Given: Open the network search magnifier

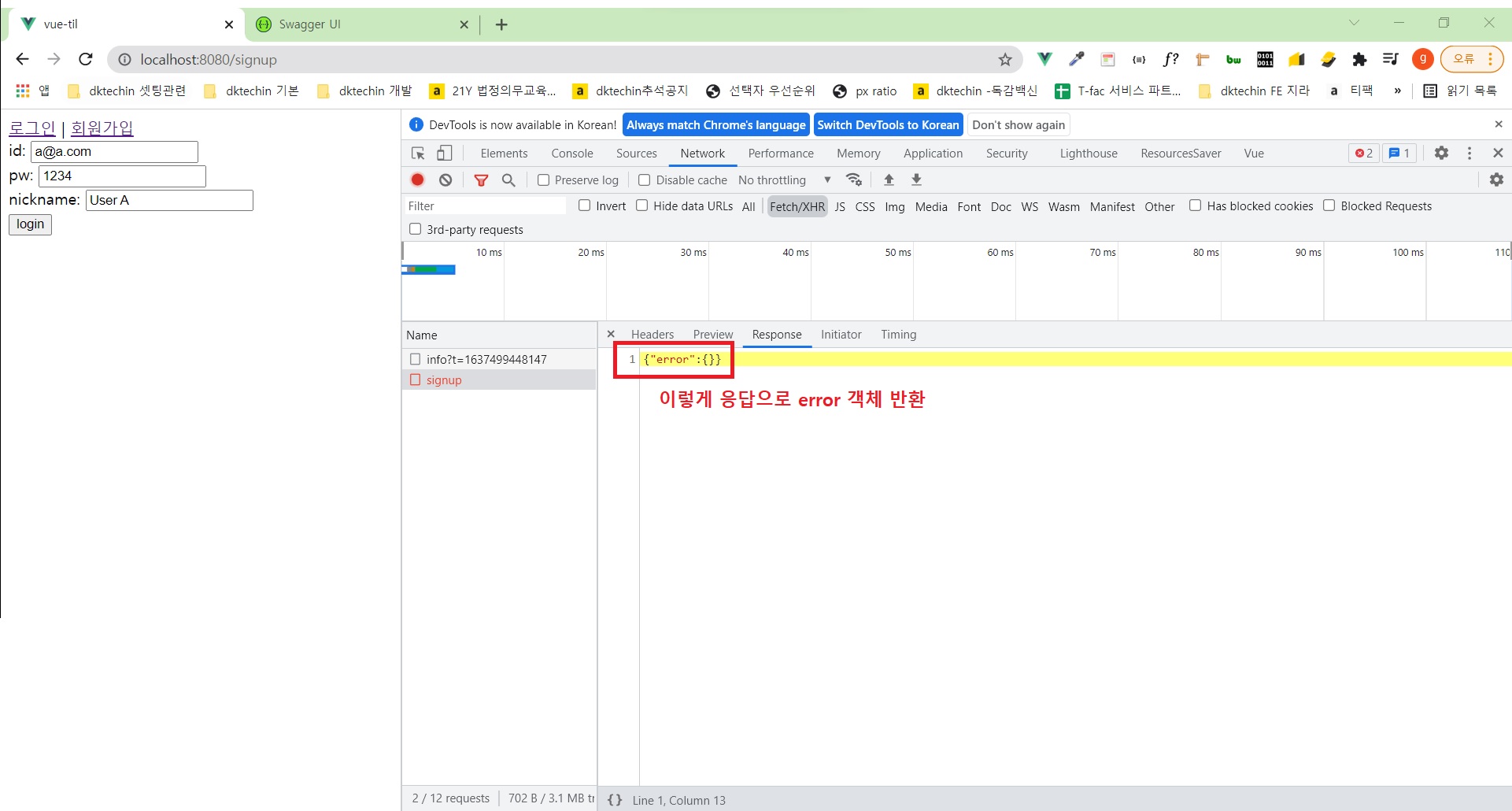Looking at the screenshot, I should (x=508, y=180).
